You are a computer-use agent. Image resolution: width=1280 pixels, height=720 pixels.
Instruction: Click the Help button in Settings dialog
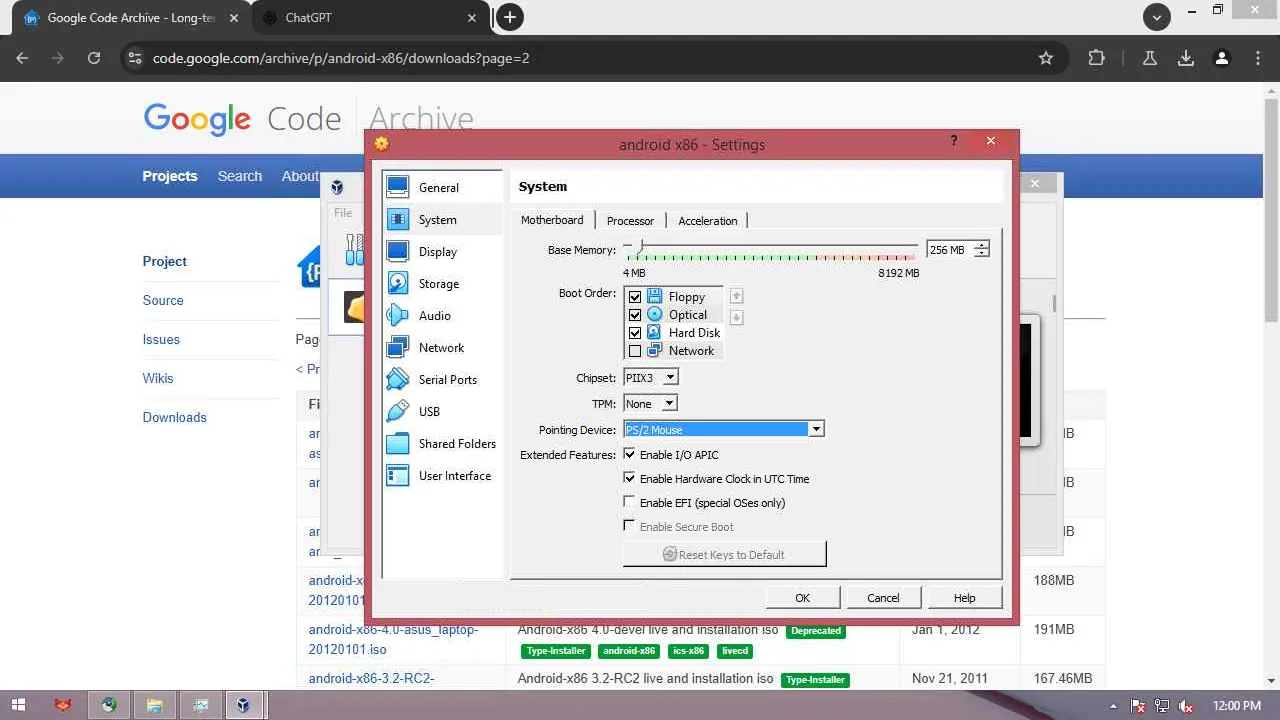pyautogui.click(x=964, y=597)
